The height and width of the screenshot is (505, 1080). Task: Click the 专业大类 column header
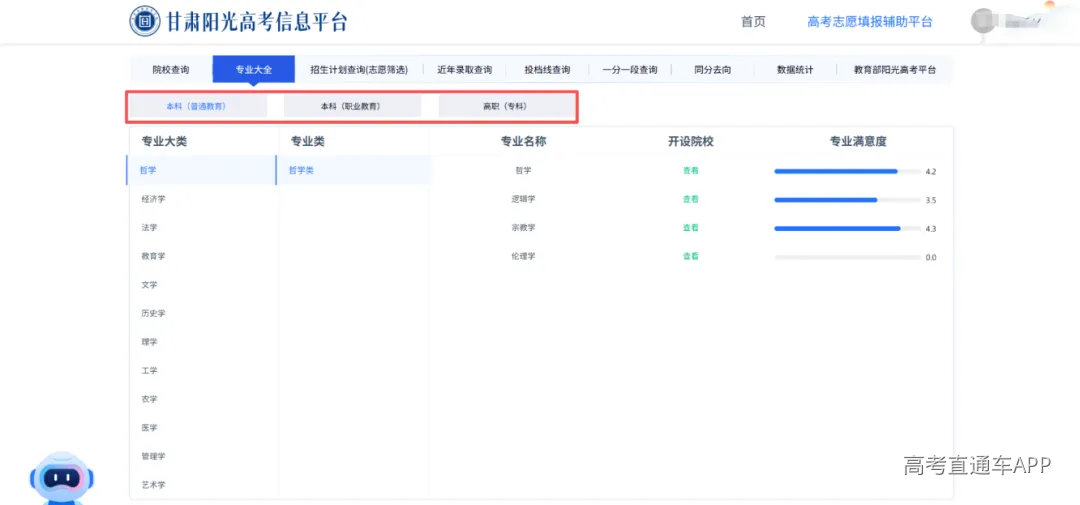[x=164, y=141]
